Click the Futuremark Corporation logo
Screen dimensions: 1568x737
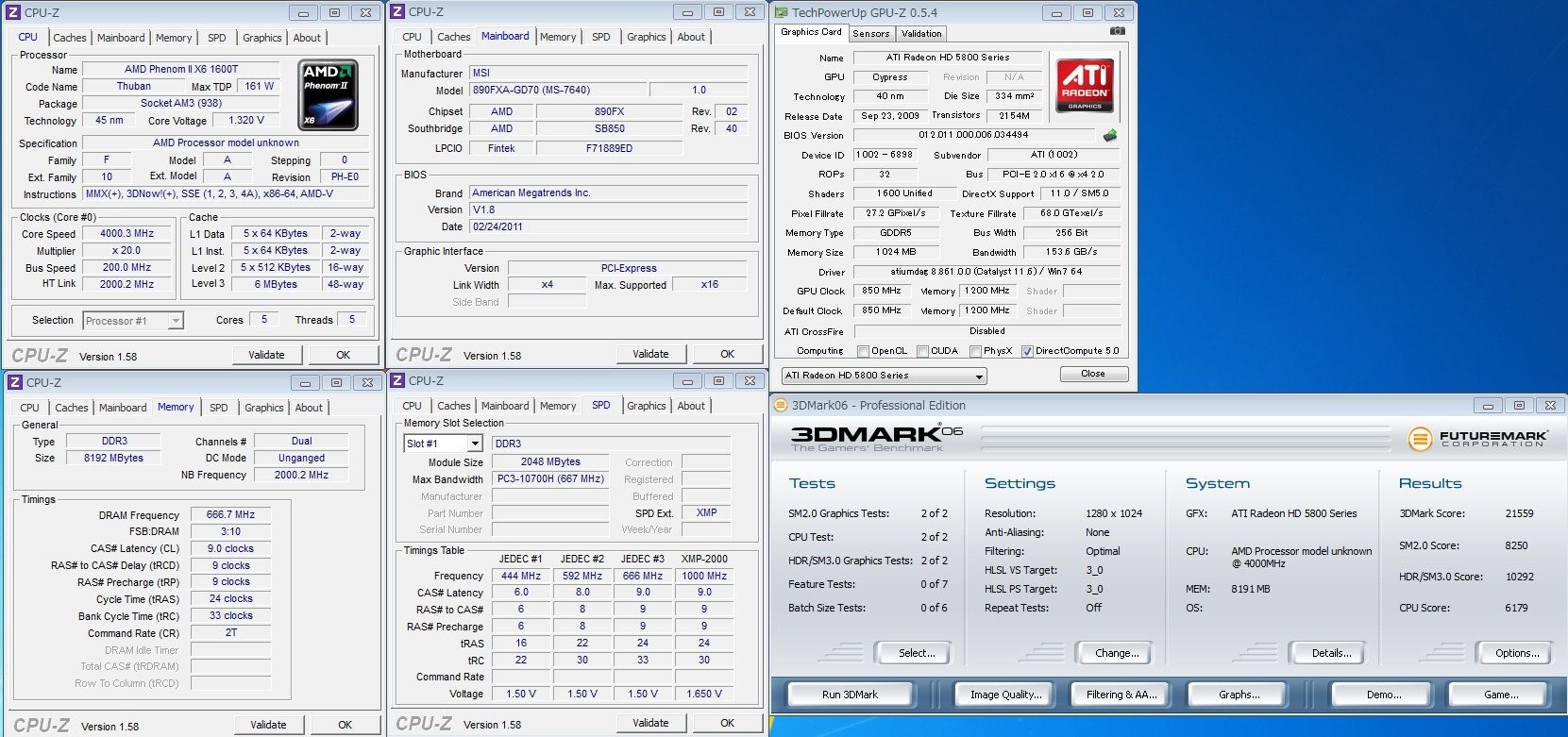[x=1477, y=439]
